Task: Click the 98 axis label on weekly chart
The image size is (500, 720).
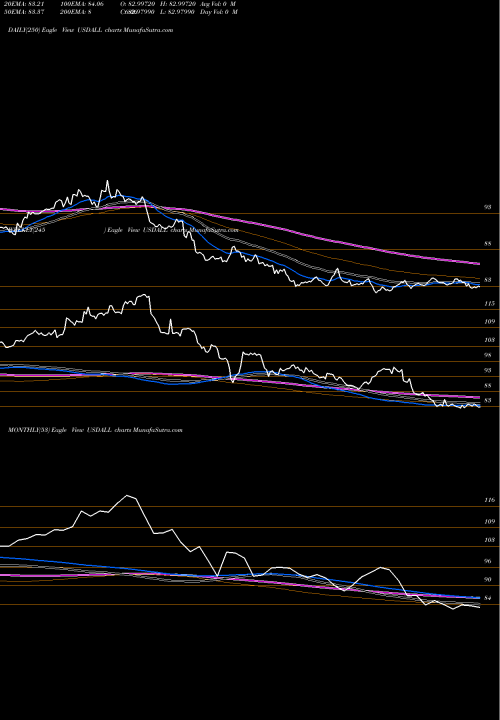Action: (487, 355)
